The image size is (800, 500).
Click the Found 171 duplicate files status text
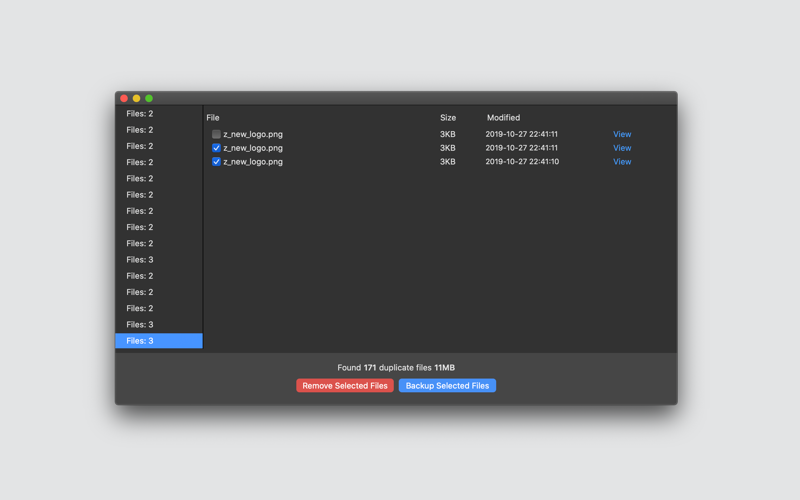(396, 367)
